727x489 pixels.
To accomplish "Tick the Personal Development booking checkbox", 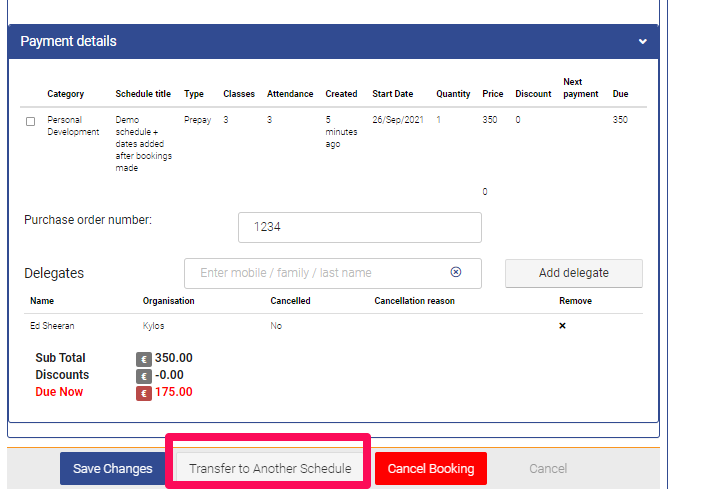I will [30, 121].
